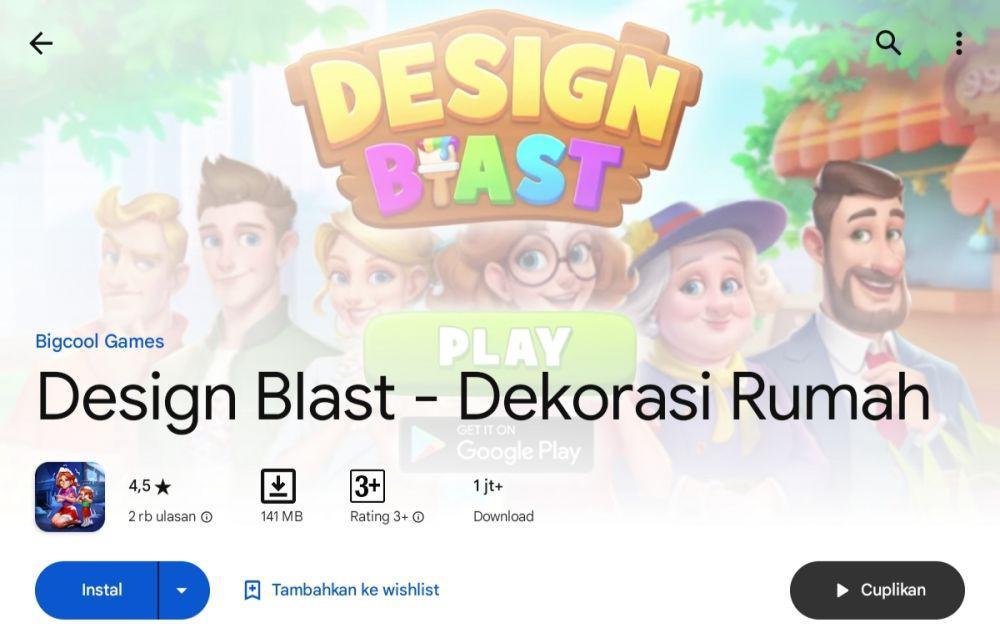
Task: Tap the 3+ content rating badge
Action: (x=367, y=486)
